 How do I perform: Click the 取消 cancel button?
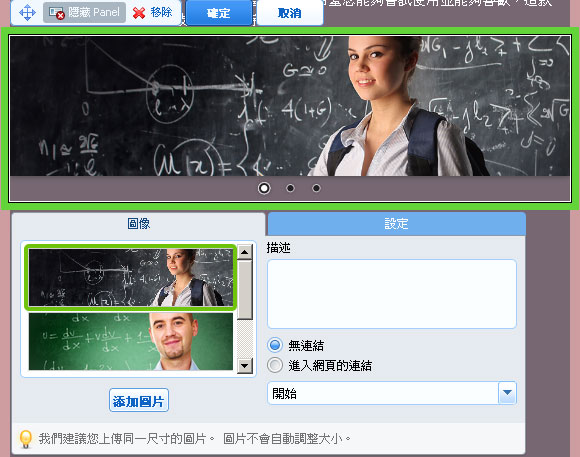(290, 13)
